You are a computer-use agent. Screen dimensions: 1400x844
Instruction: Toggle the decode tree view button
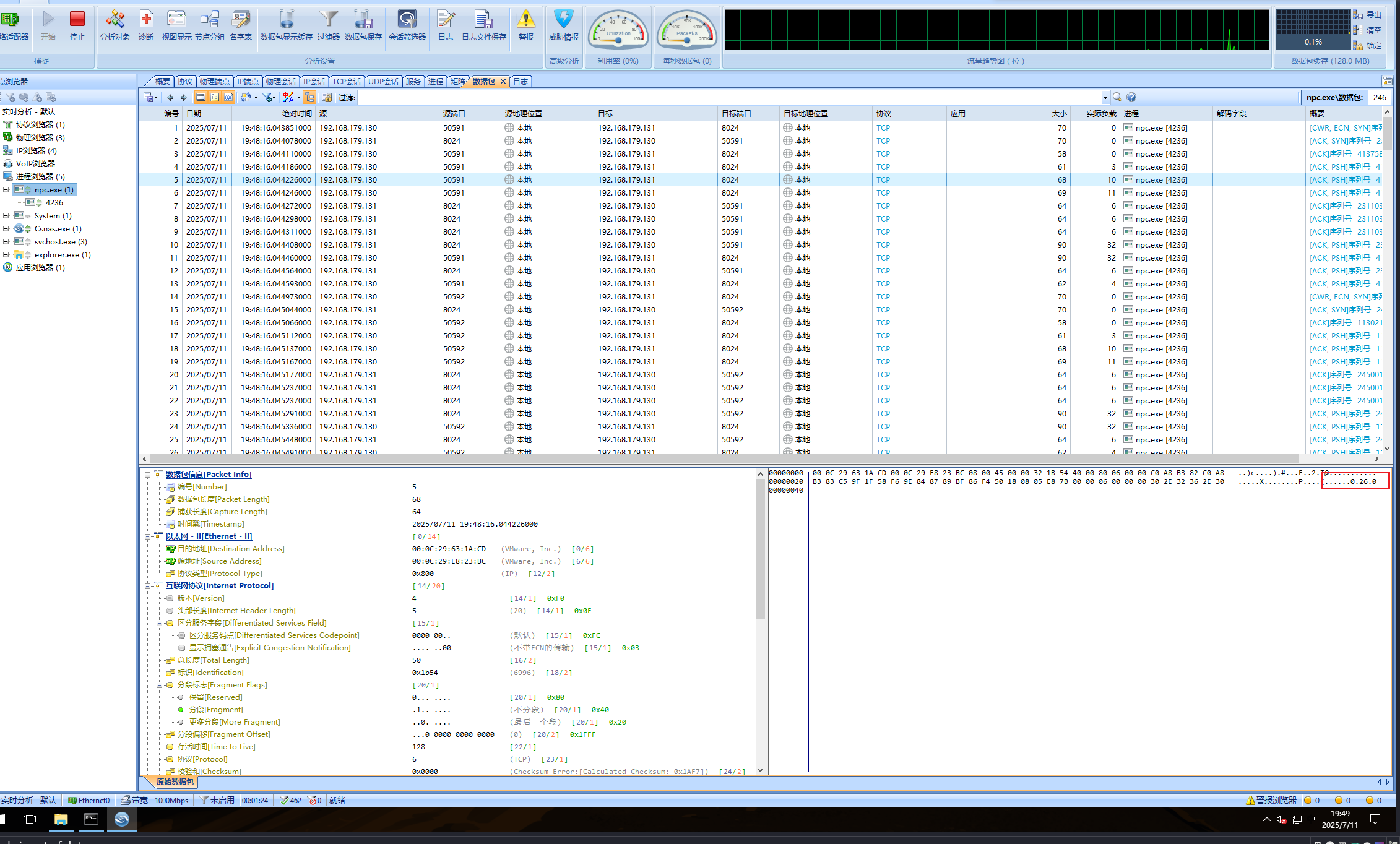214,97
